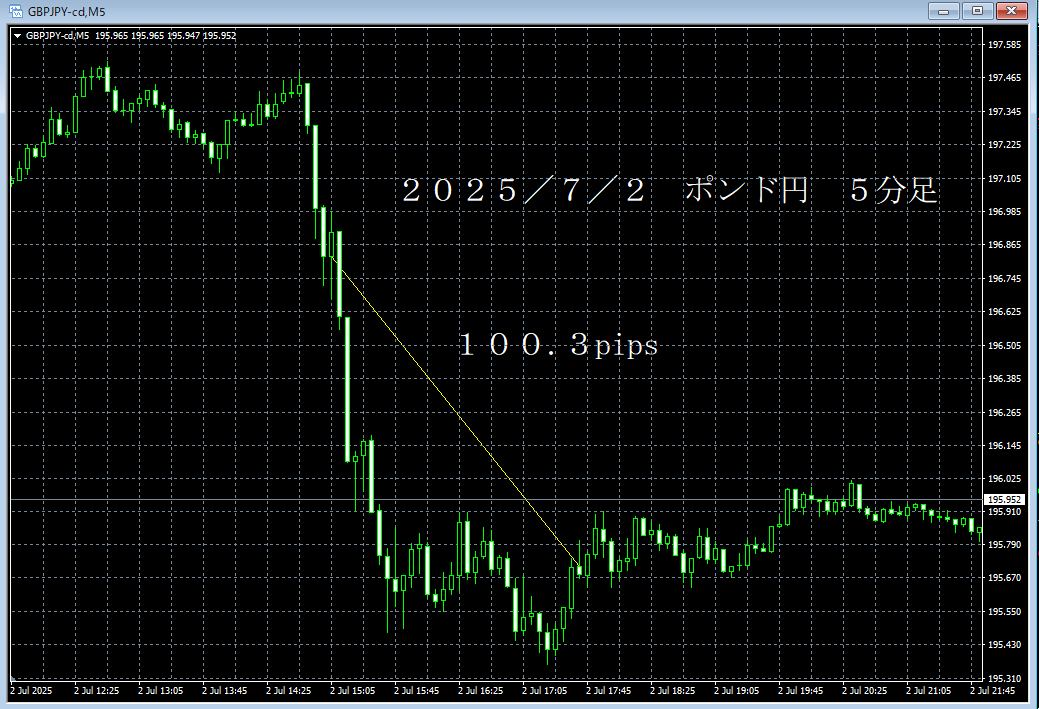Viewport: 1039px width, 709px height.
Task: Click the 100.3pips text label
Action: click(x=558, y=345)
